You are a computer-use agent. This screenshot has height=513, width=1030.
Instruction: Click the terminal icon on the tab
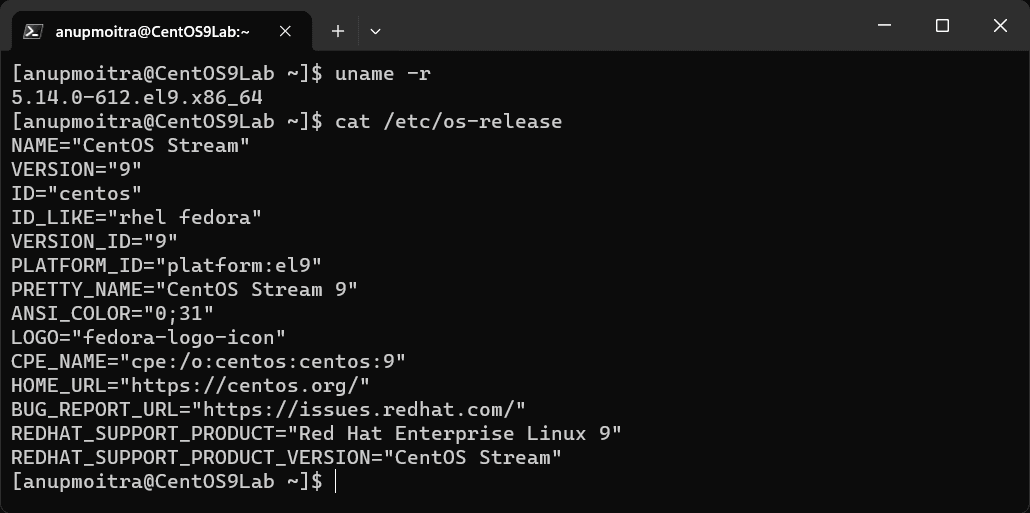tap(33, 31)
